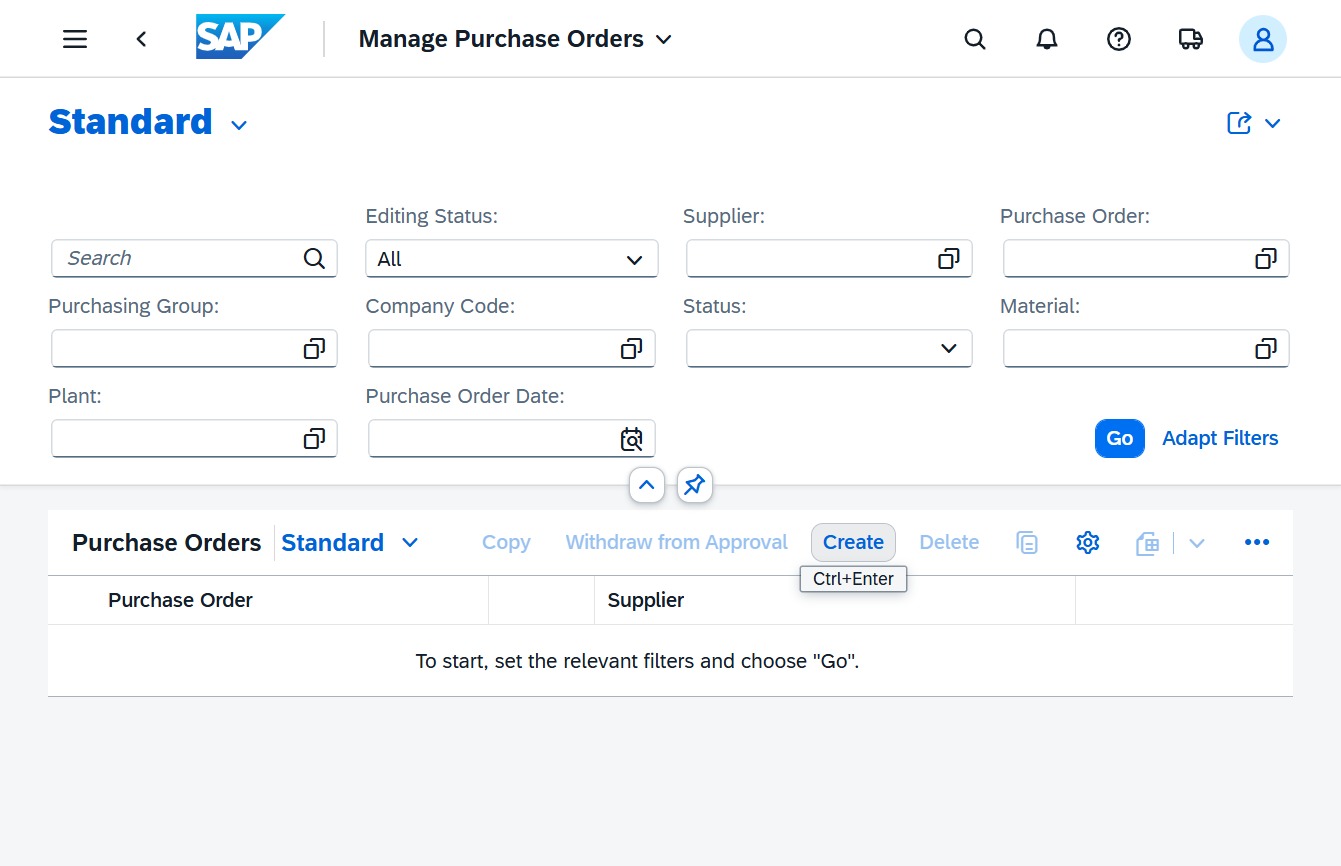
Task: Click the export to spreadsheet icon
Action: click(1147, 543)
